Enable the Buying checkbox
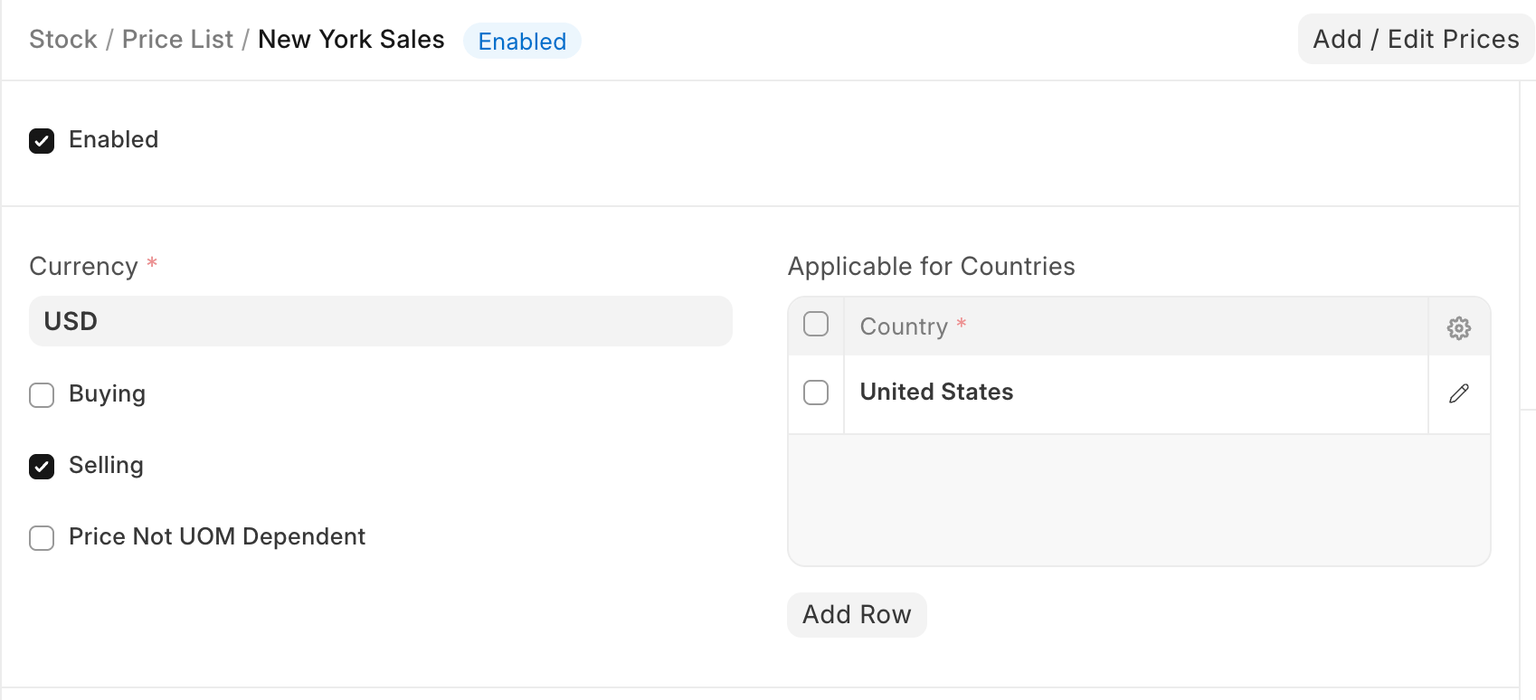 point(41,395)
